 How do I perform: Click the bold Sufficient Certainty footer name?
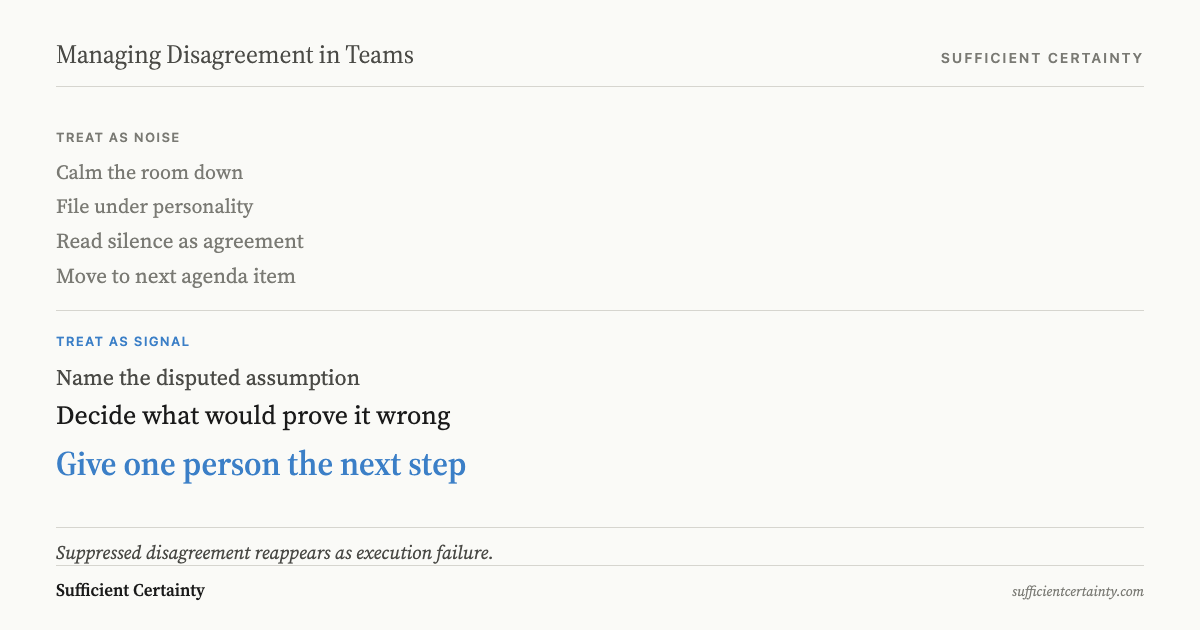click(x=130, y=590)
